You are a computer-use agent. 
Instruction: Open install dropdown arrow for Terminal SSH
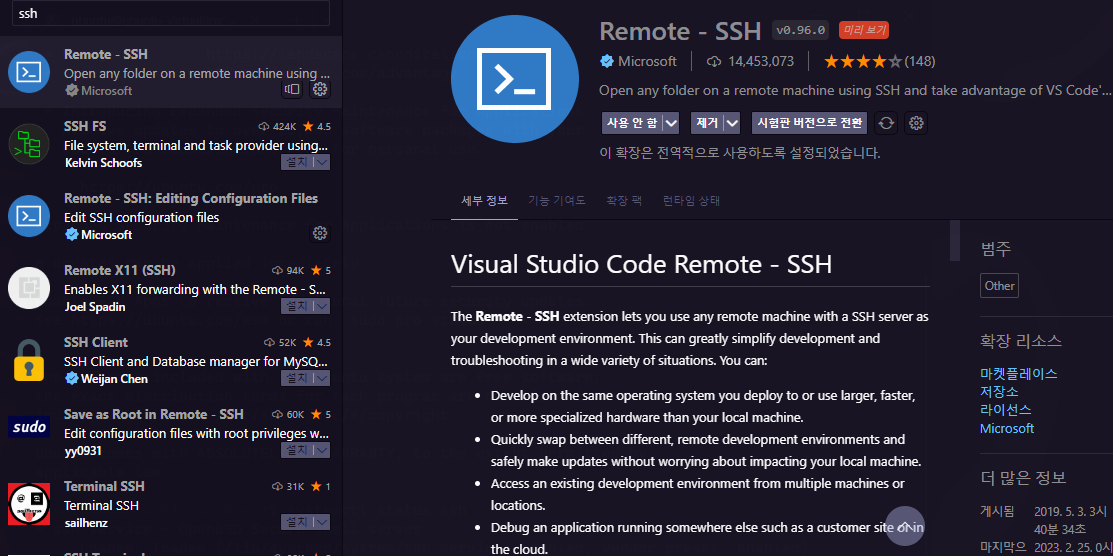coord(322,522)
